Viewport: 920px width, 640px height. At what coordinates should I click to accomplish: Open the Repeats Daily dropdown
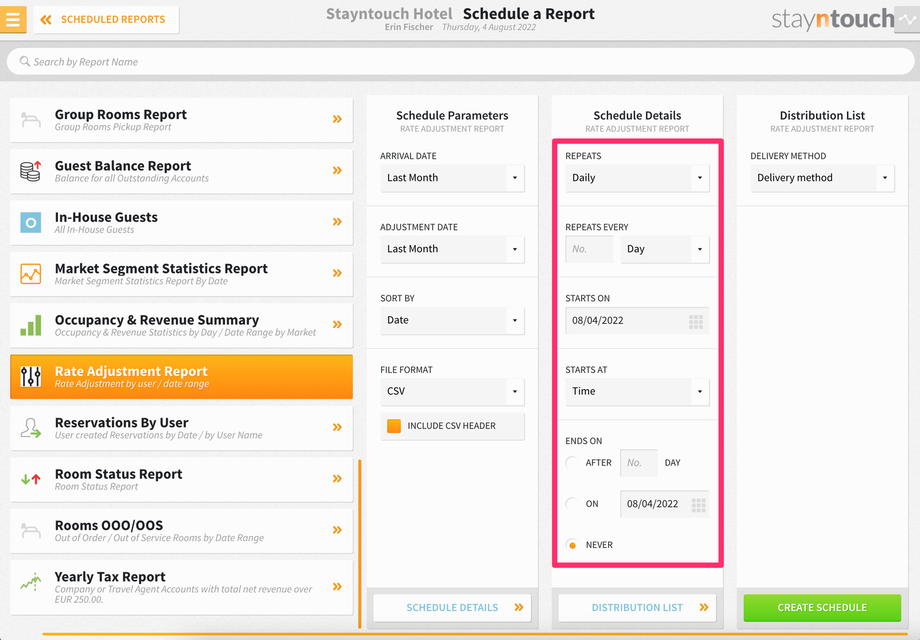coord(637,178)
